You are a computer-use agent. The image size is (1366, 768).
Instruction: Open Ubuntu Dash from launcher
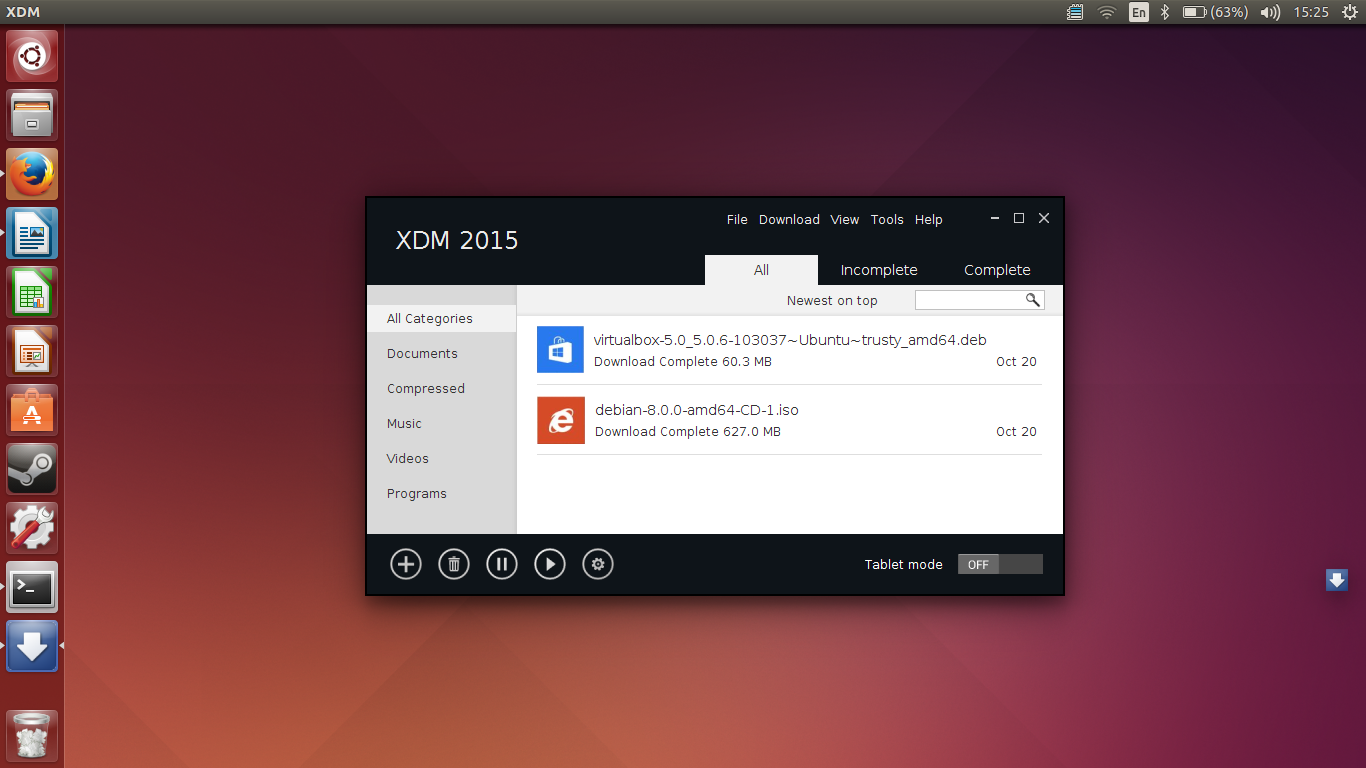[32, 56]
